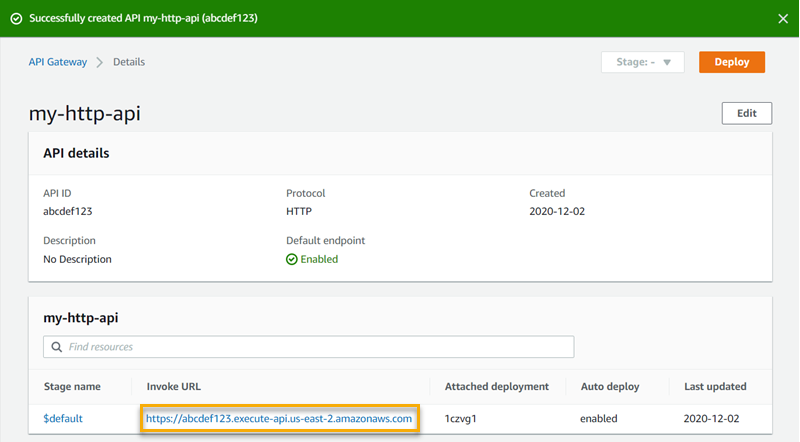Click the success checkmark icon in banner
800x442 pixels.
16,19
